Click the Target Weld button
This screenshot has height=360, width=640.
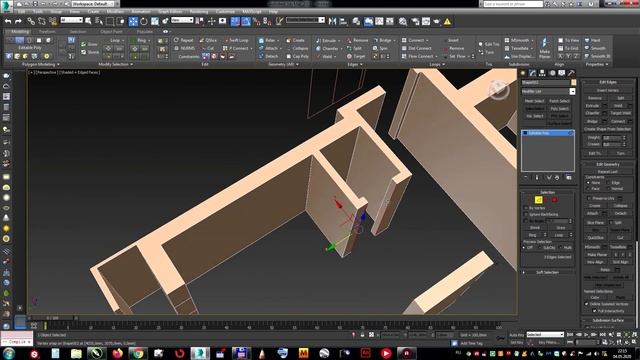click(x=620, y=113)
